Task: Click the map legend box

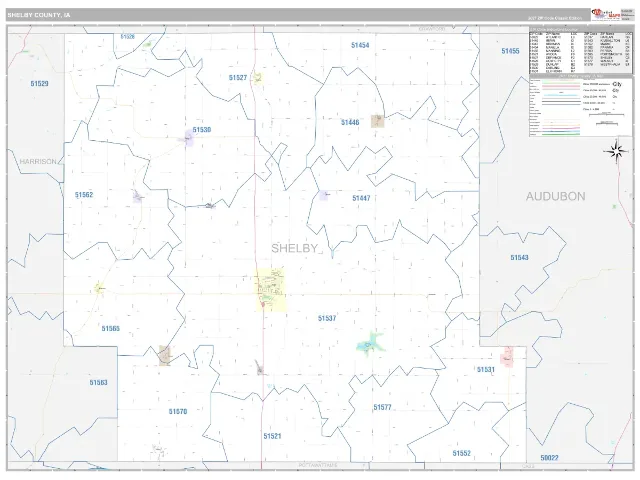Action: [x=581, y=105]
